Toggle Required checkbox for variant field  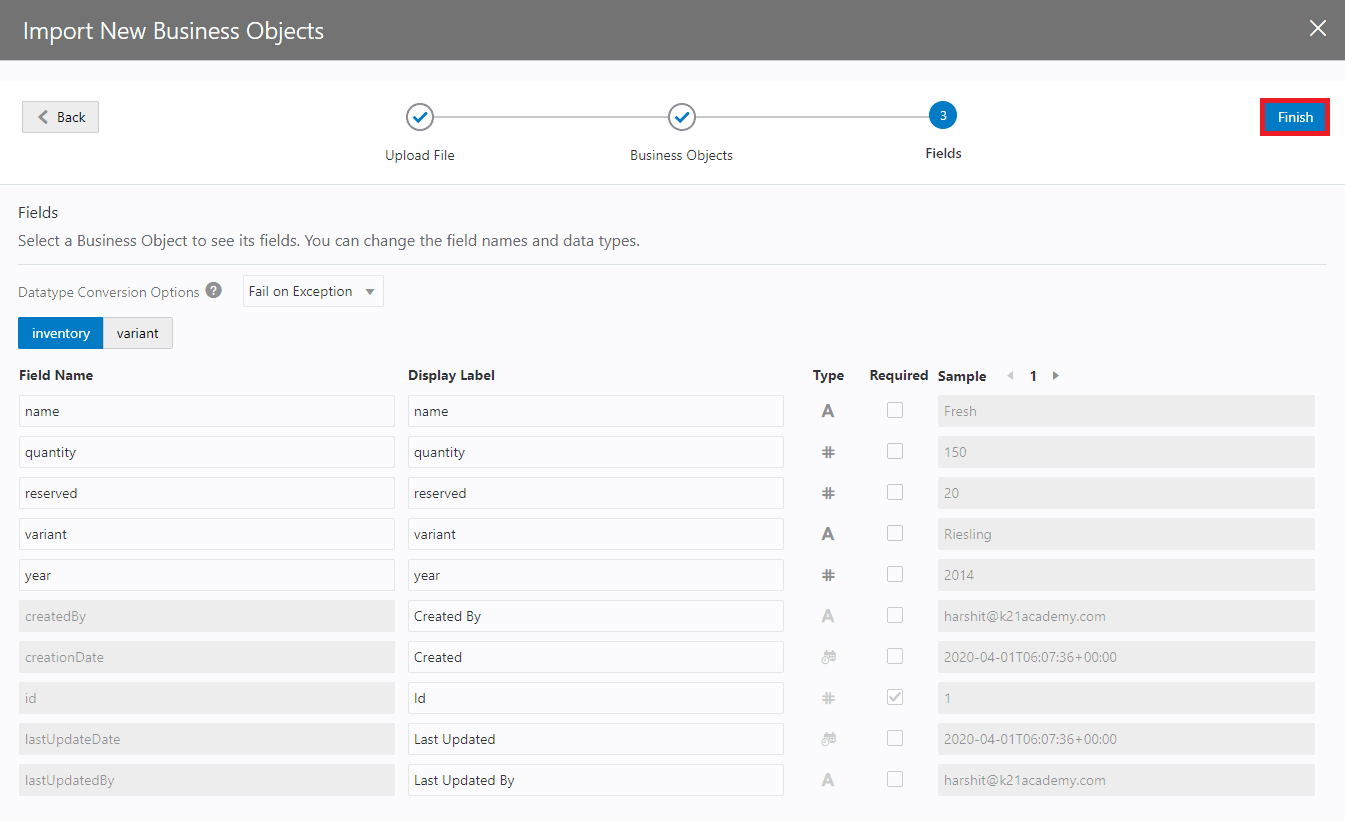tap(895, 533)
